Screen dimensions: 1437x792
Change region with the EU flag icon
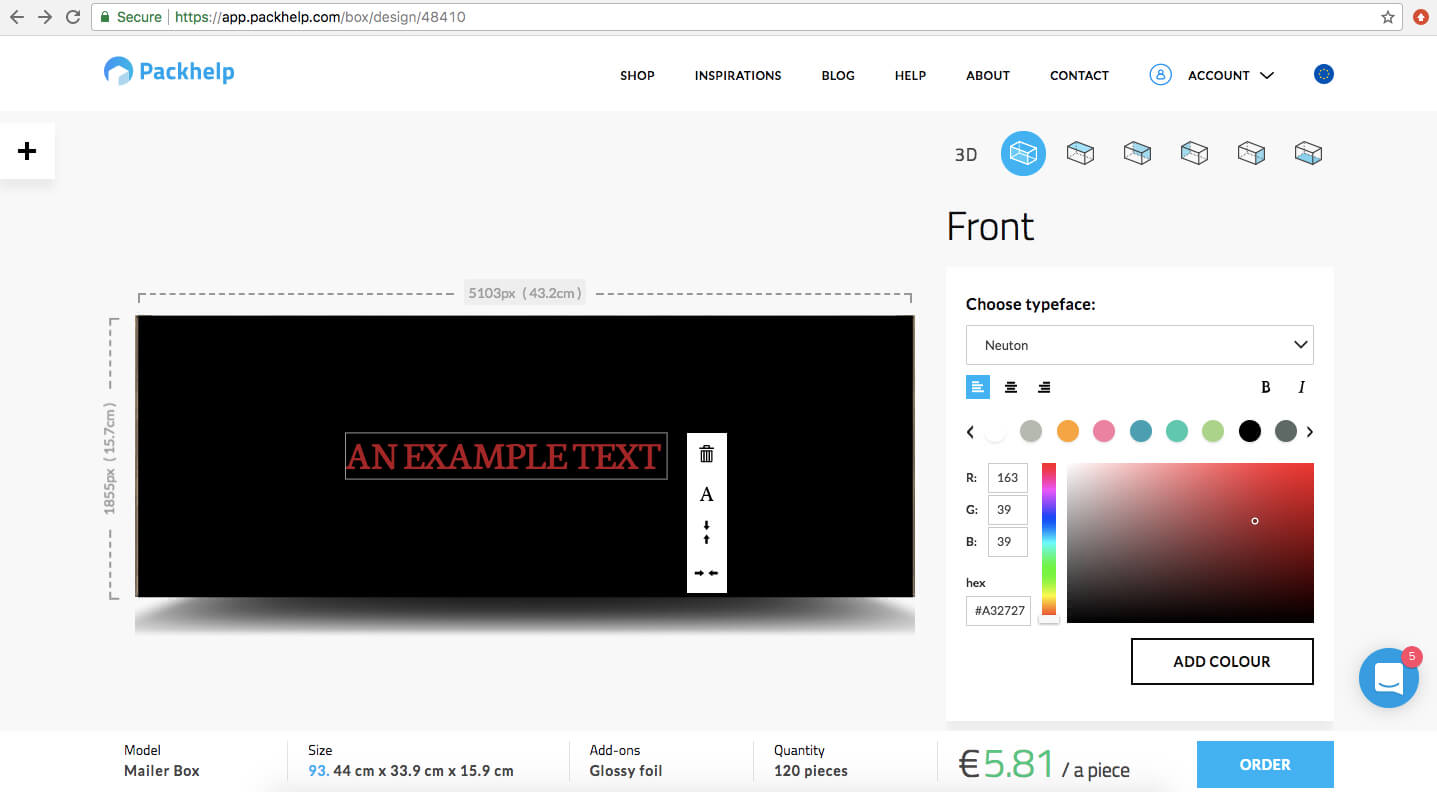coord(1324,74)
